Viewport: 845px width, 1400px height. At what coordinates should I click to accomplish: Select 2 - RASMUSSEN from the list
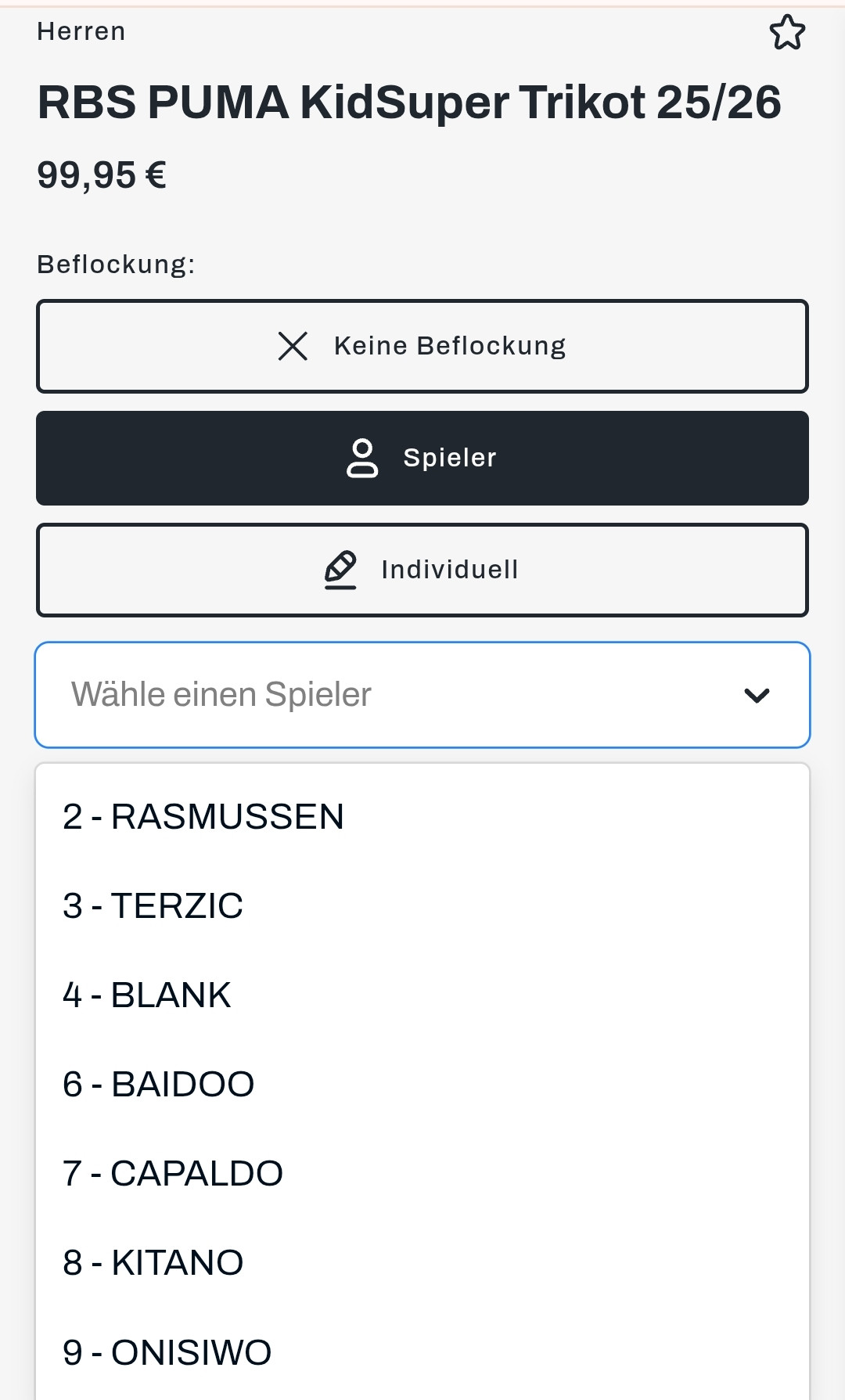coord(203,817)
